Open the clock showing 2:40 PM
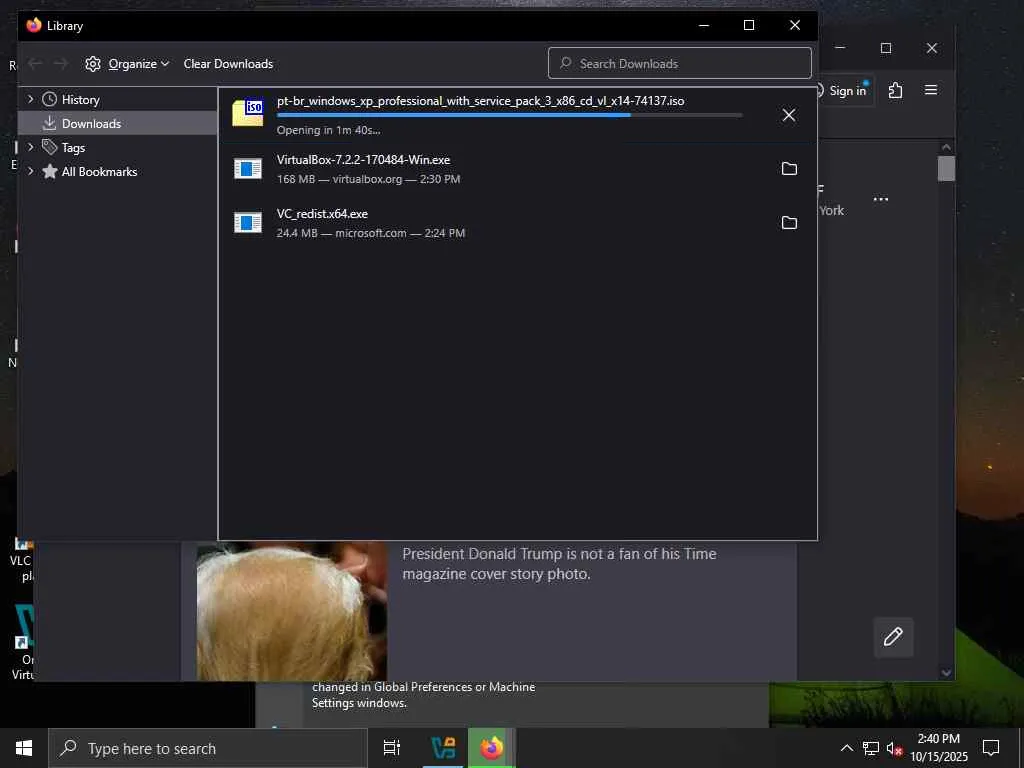 [x=939, y=748]
